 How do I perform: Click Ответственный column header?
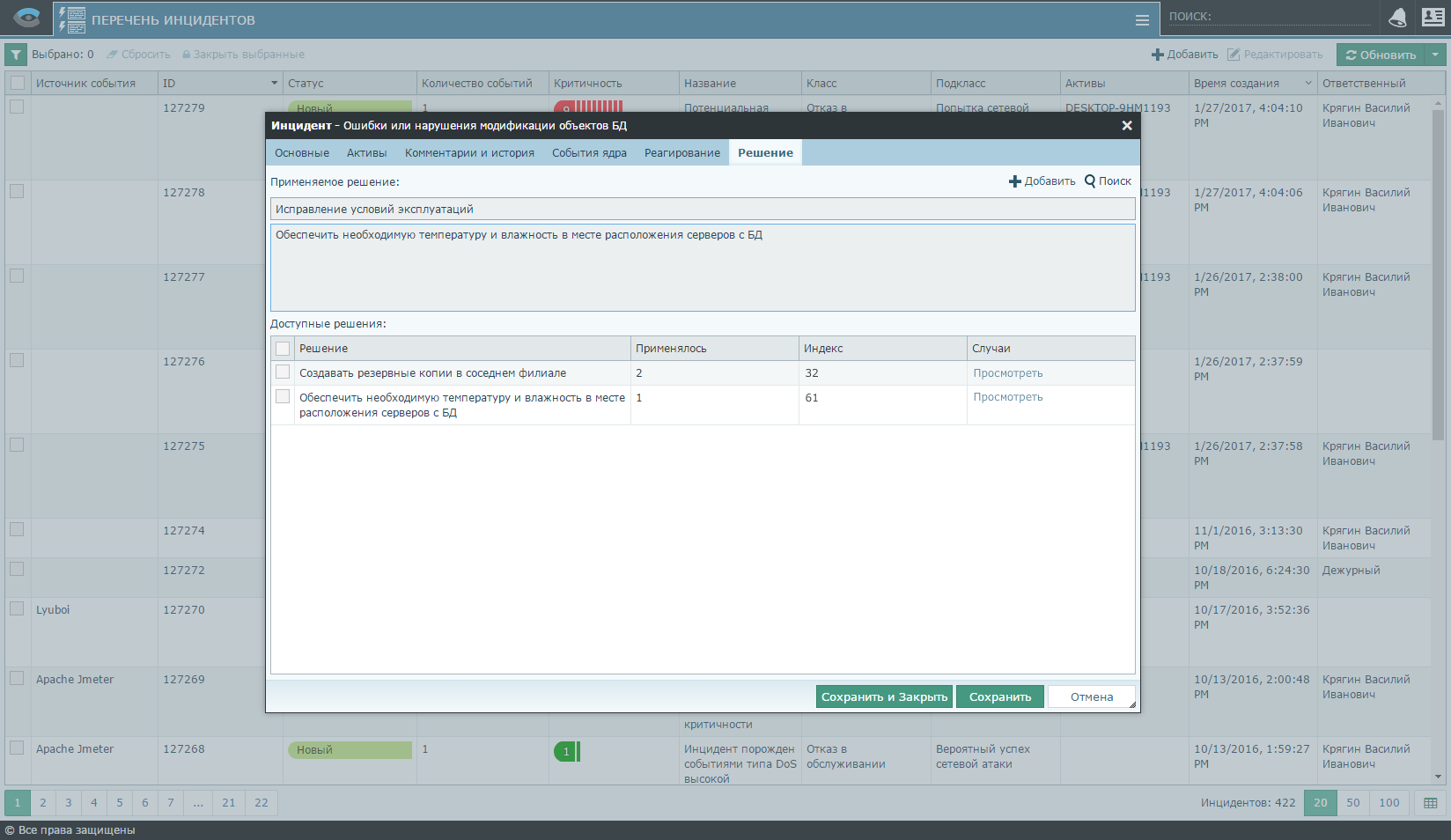[x=1381, y=84]
